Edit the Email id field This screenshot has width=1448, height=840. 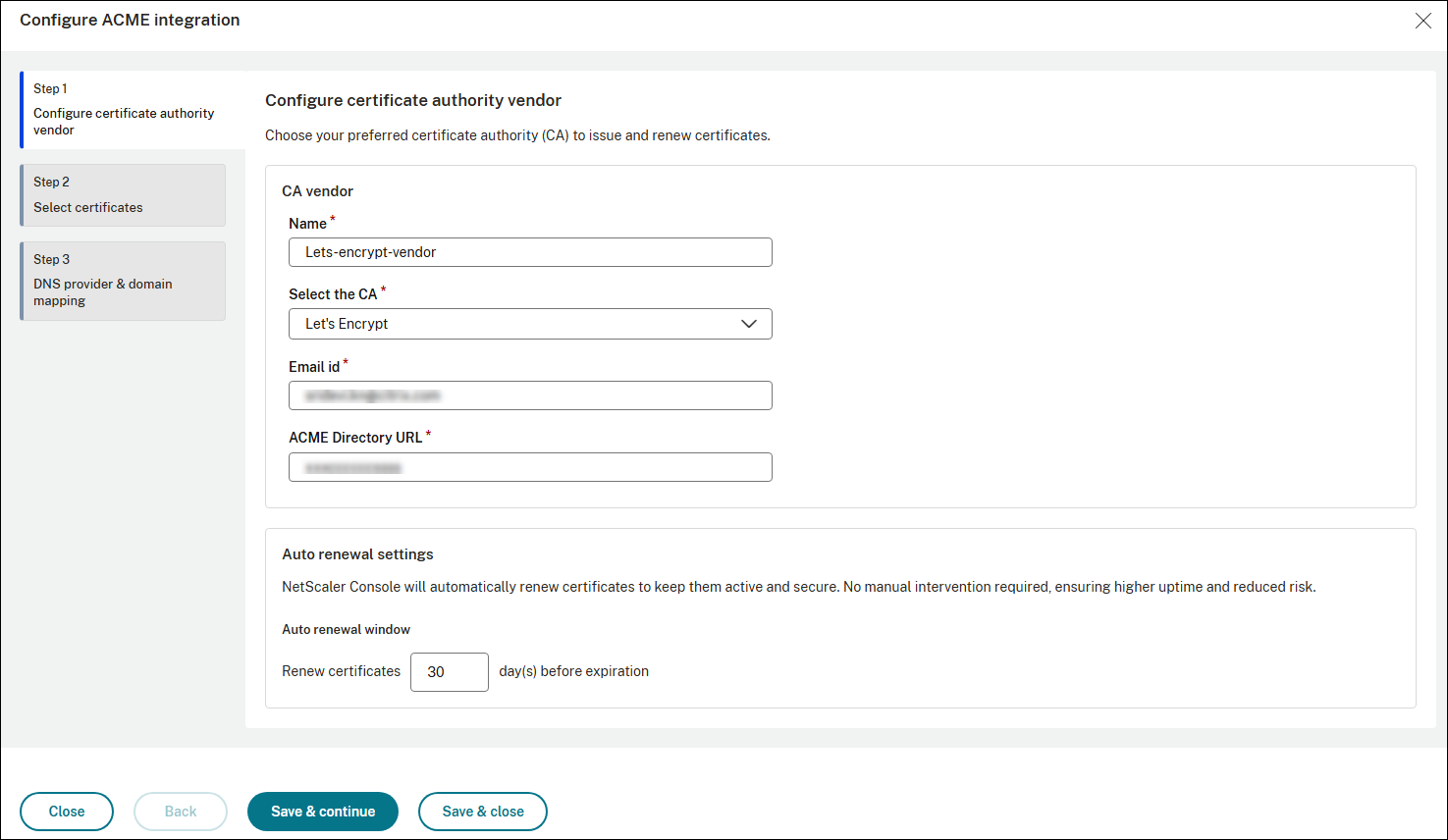(530, 395)
